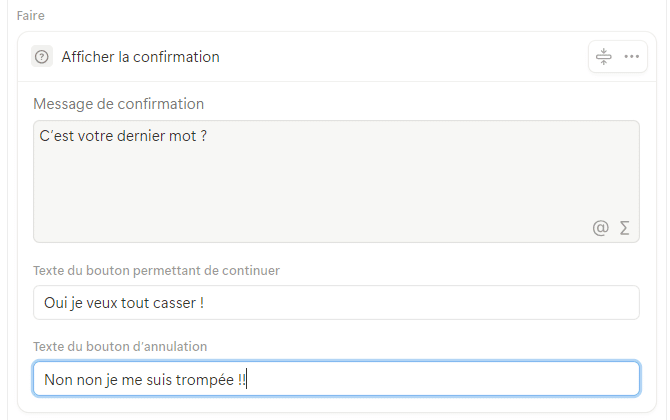Place cursor in 'Non non je me suis trompée' text

tap(140, 379)
